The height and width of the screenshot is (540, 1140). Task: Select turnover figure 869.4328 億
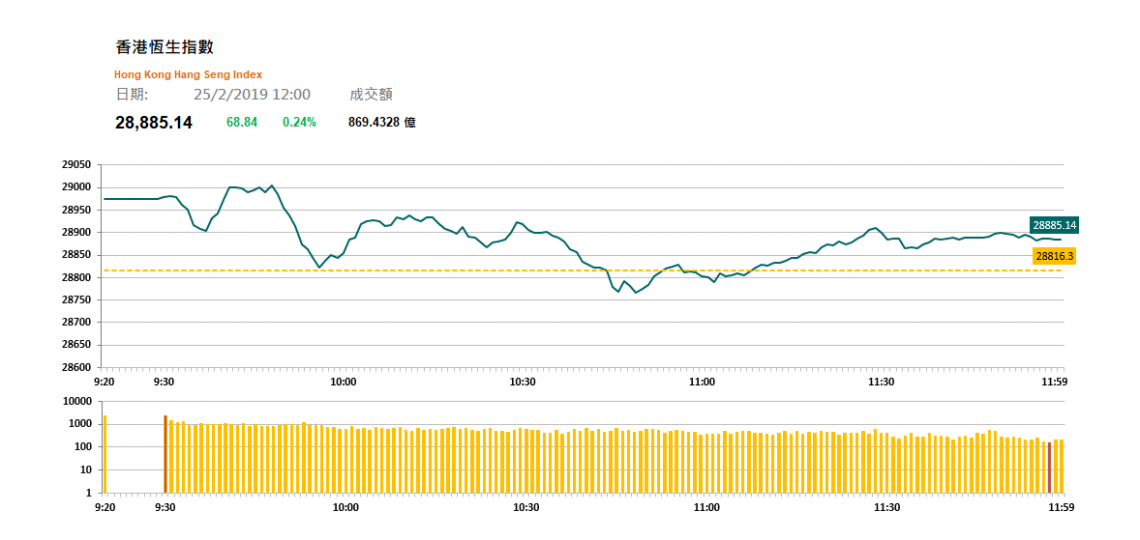tap(382, 123)
